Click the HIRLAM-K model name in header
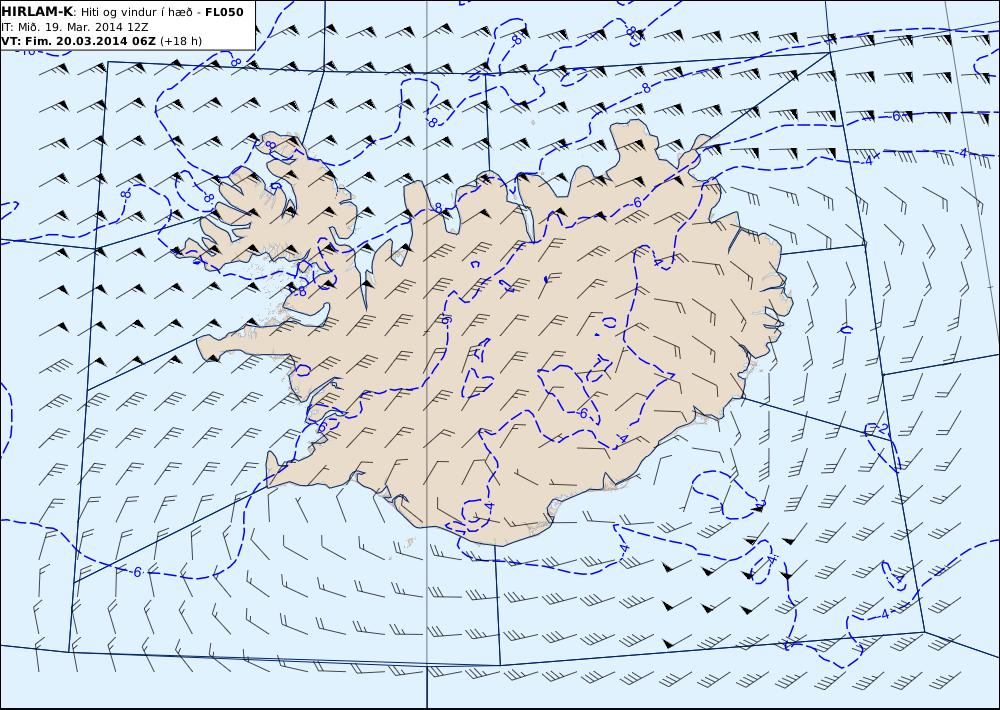 [x=37, y=12]
